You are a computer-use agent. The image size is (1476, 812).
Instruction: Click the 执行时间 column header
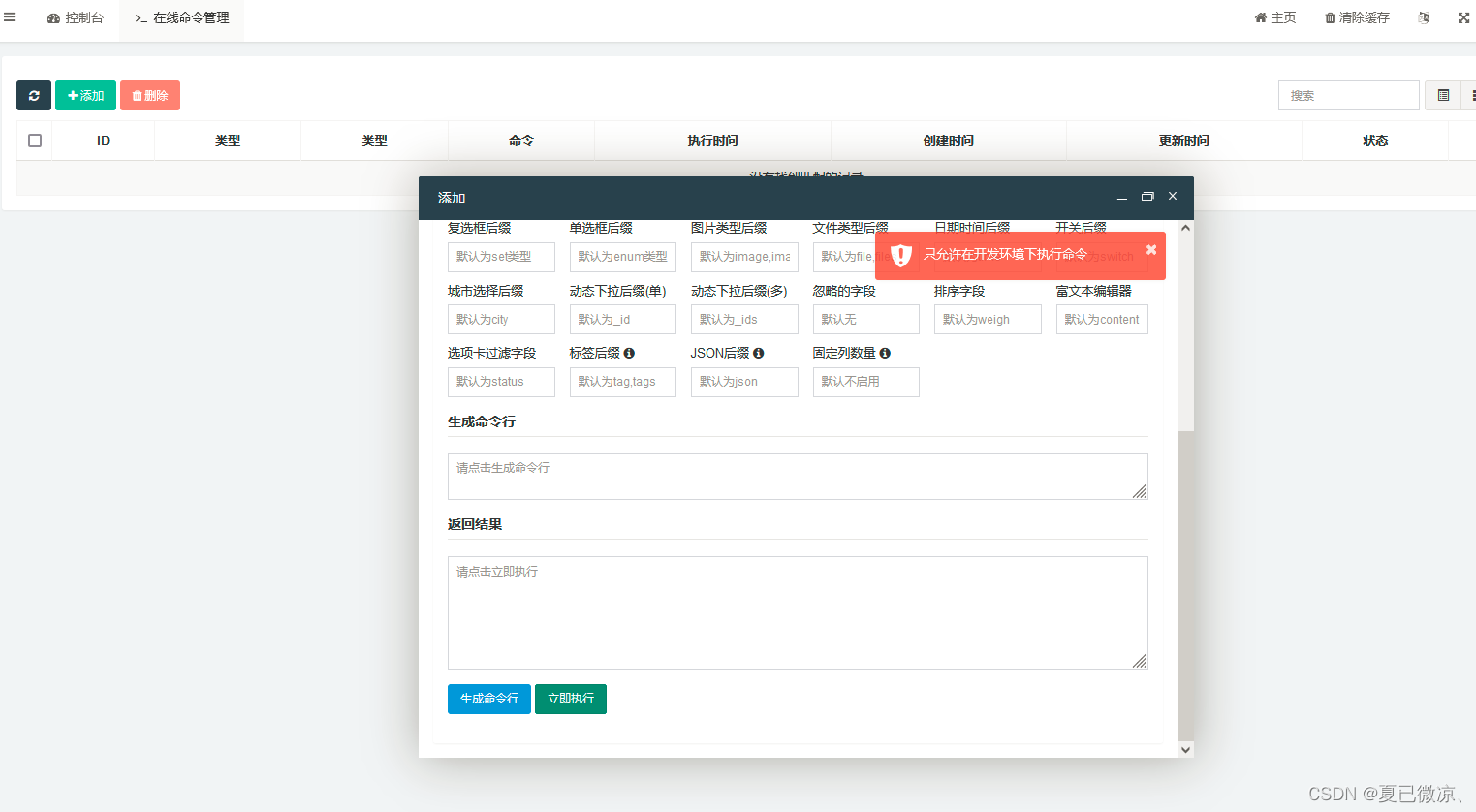coord(712,141)
